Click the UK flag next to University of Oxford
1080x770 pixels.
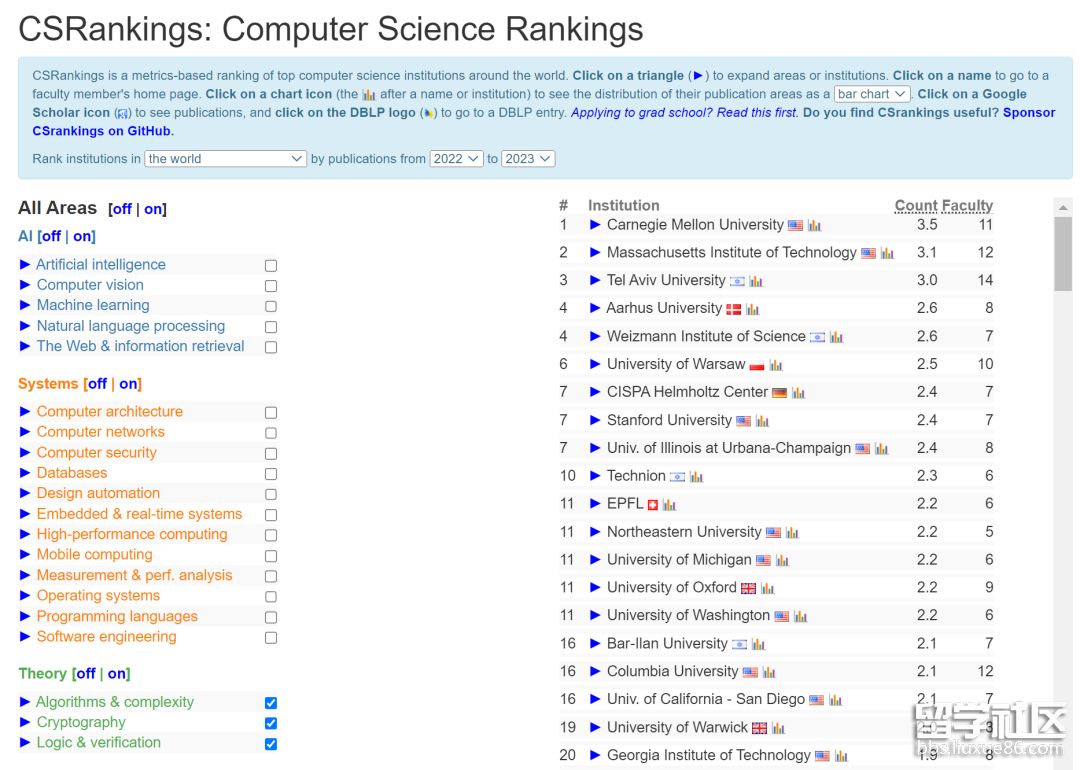[749, 588]
